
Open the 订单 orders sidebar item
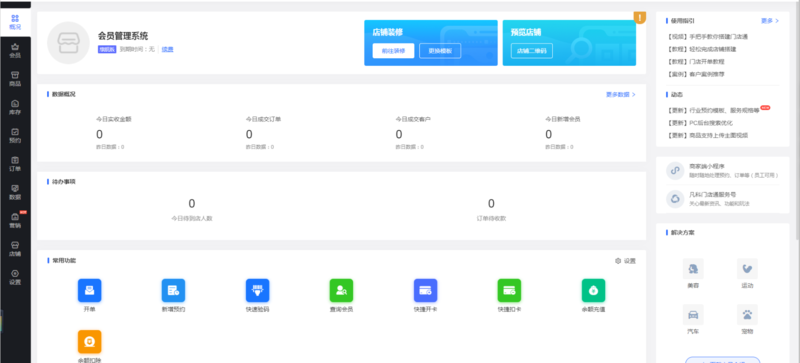click(x=15, y=164)
